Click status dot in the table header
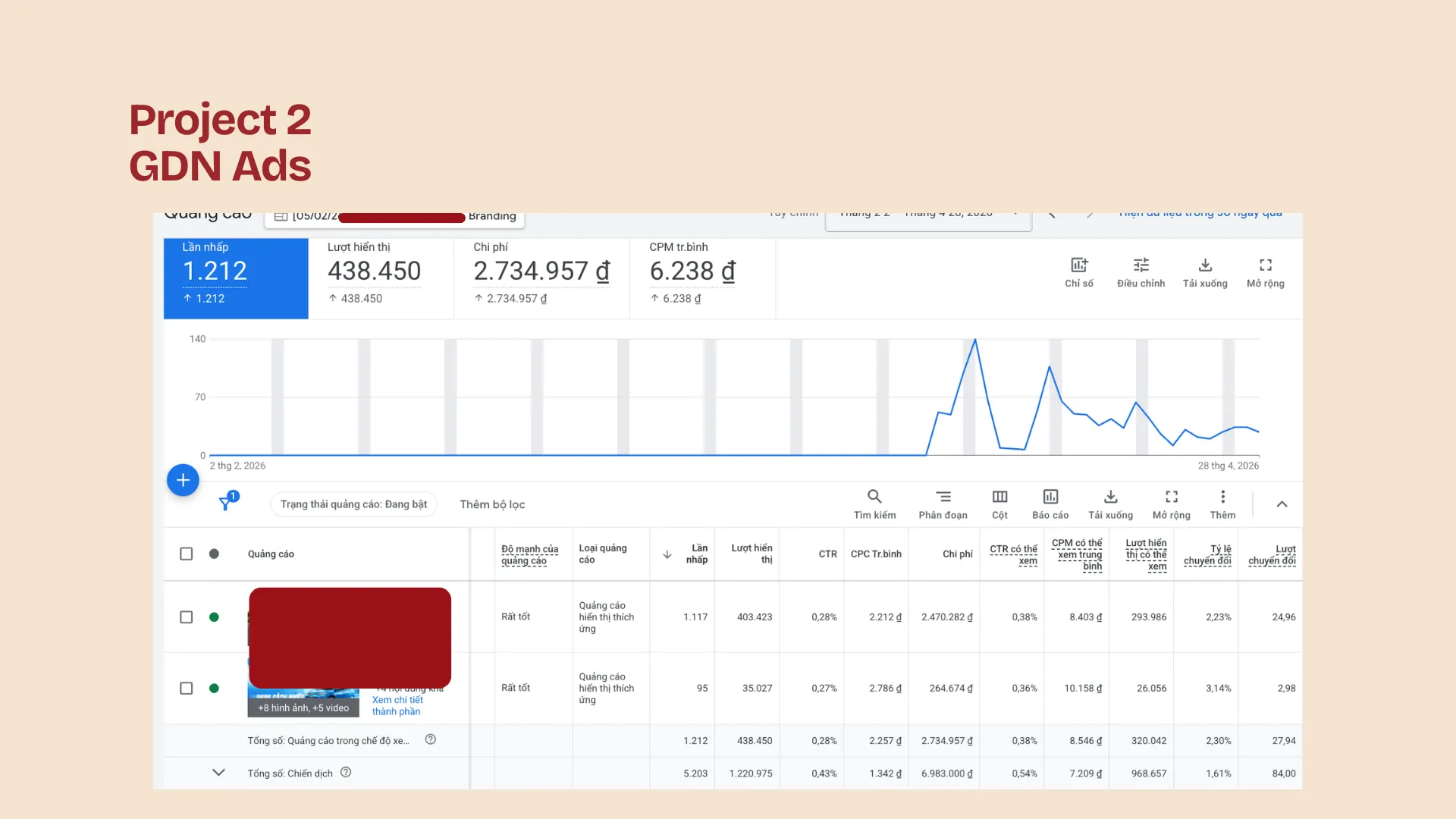This screenshot has height=819, width=1456. click(x=214, y=554)
